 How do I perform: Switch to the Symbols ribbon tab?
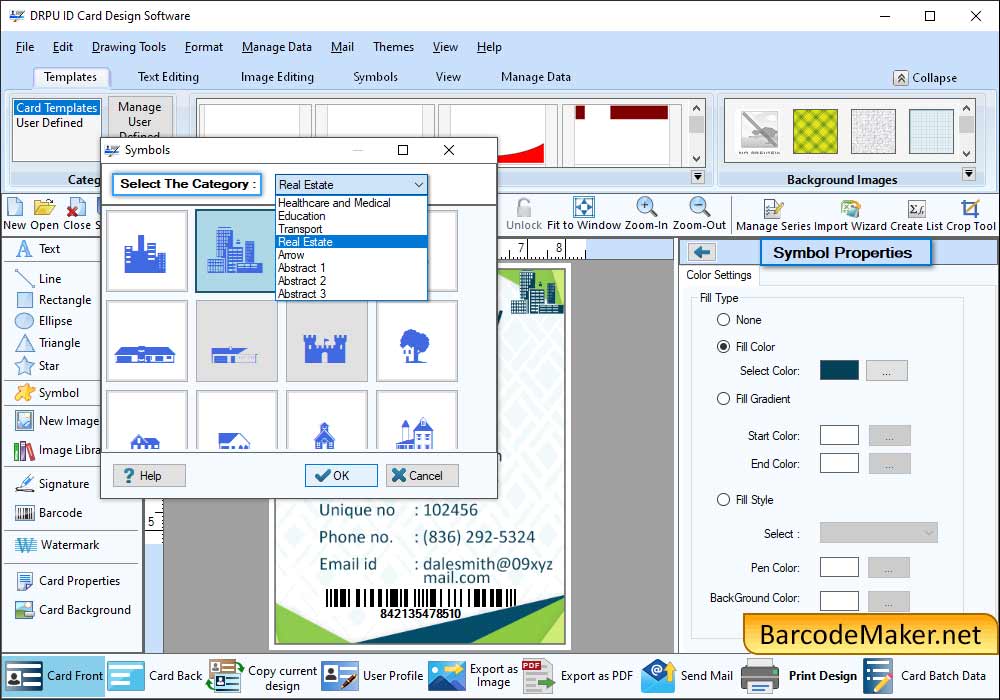(x=375, y=77)
